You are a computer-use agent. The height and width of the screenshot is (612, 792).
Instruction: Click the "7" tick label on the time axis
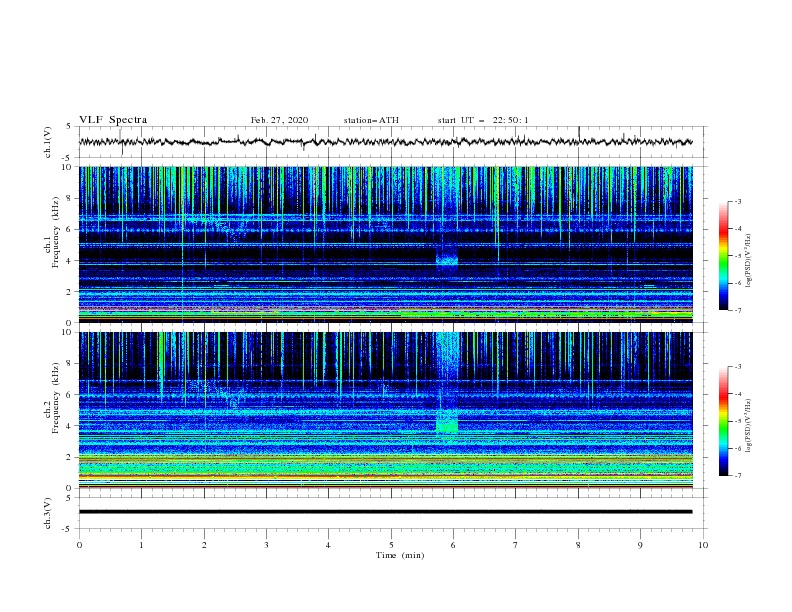(516, 545)
